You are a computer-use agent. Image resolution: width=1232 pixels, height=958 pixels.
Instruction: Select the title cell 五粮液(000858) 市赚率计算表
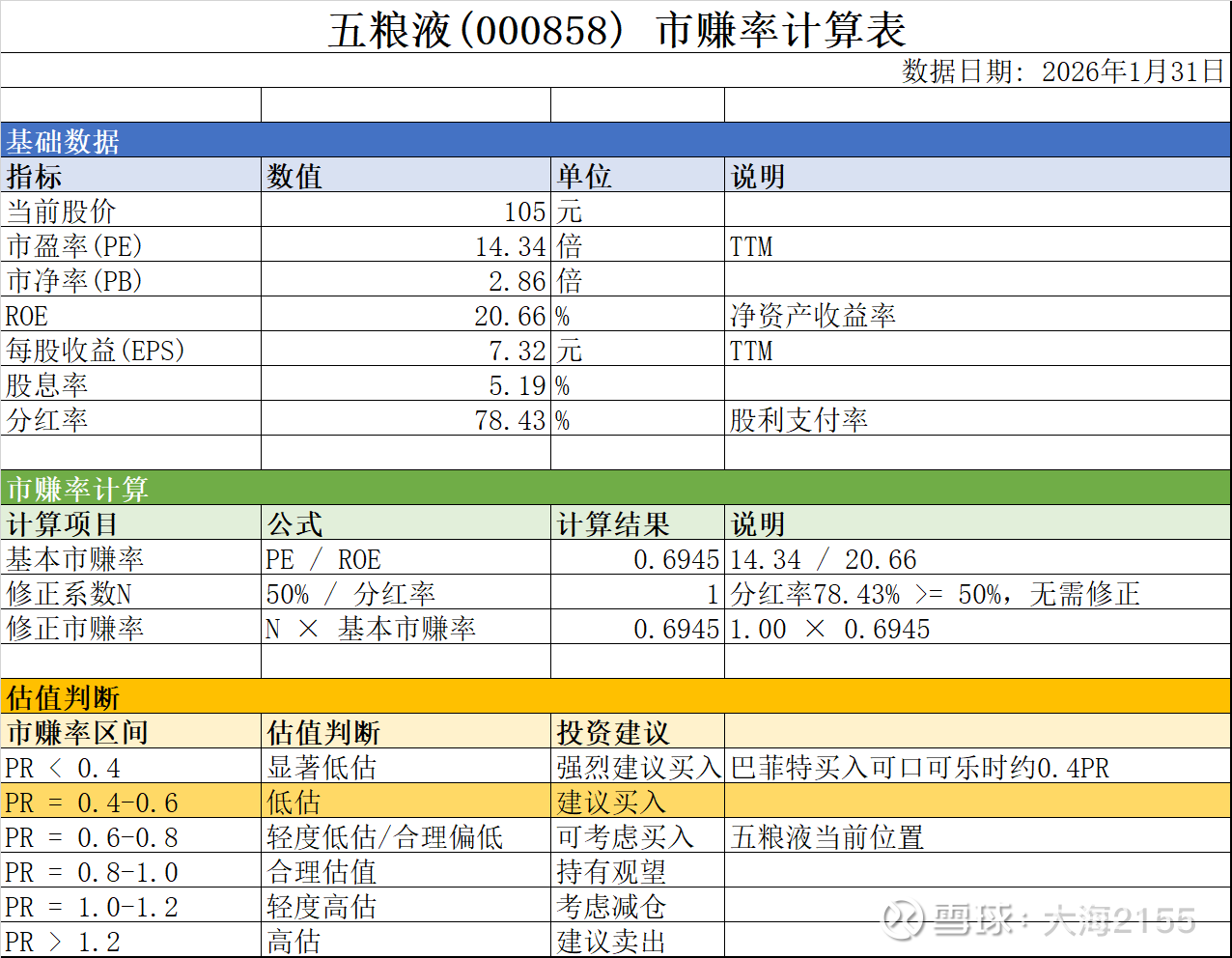616,27
